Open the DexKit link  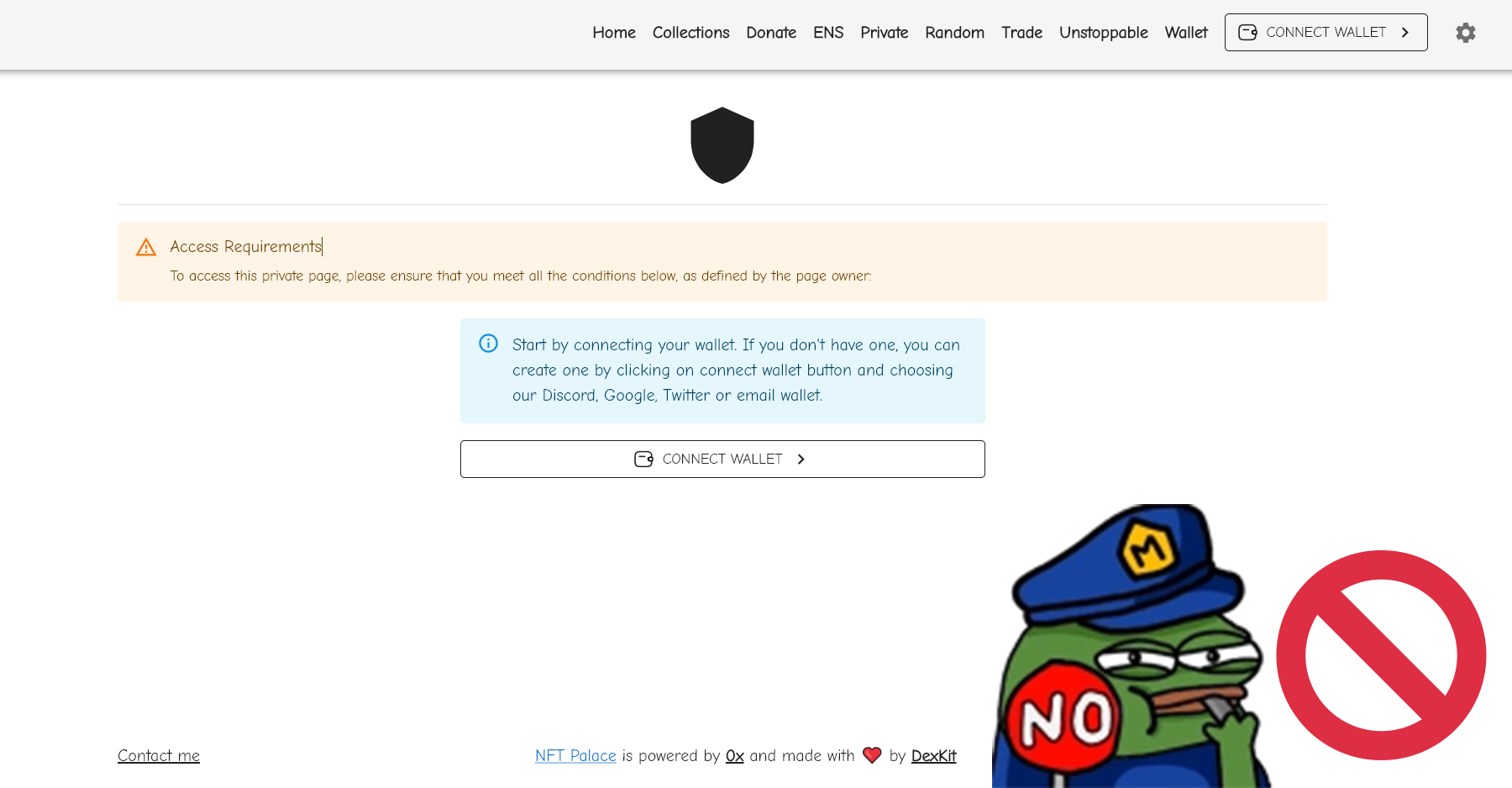pyautogui.click(x=934, y=755)
